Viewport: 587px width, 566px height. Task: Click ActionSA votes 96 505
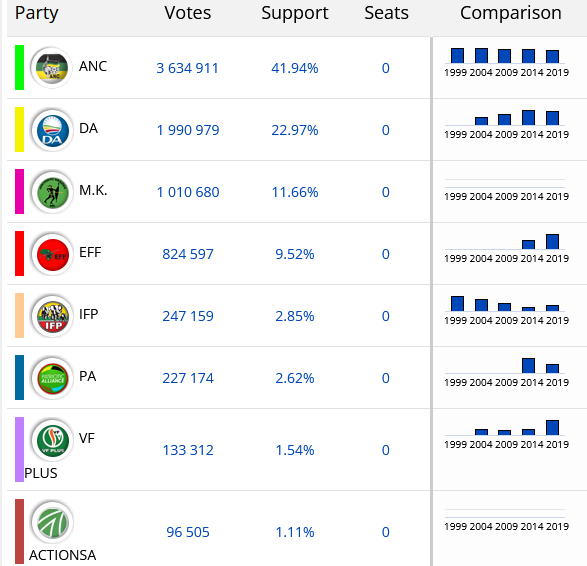[x=188, y=532]
